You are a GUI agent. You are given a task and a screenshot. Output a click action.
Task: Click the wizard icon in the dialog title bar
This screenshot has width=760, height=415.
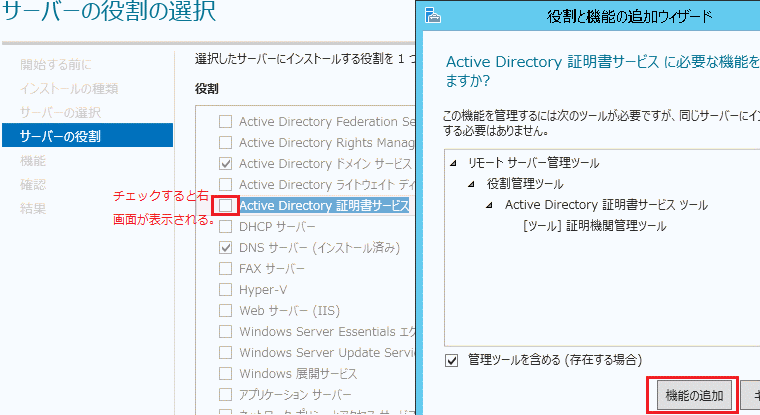pyautogui.click(x=433, y=16)
